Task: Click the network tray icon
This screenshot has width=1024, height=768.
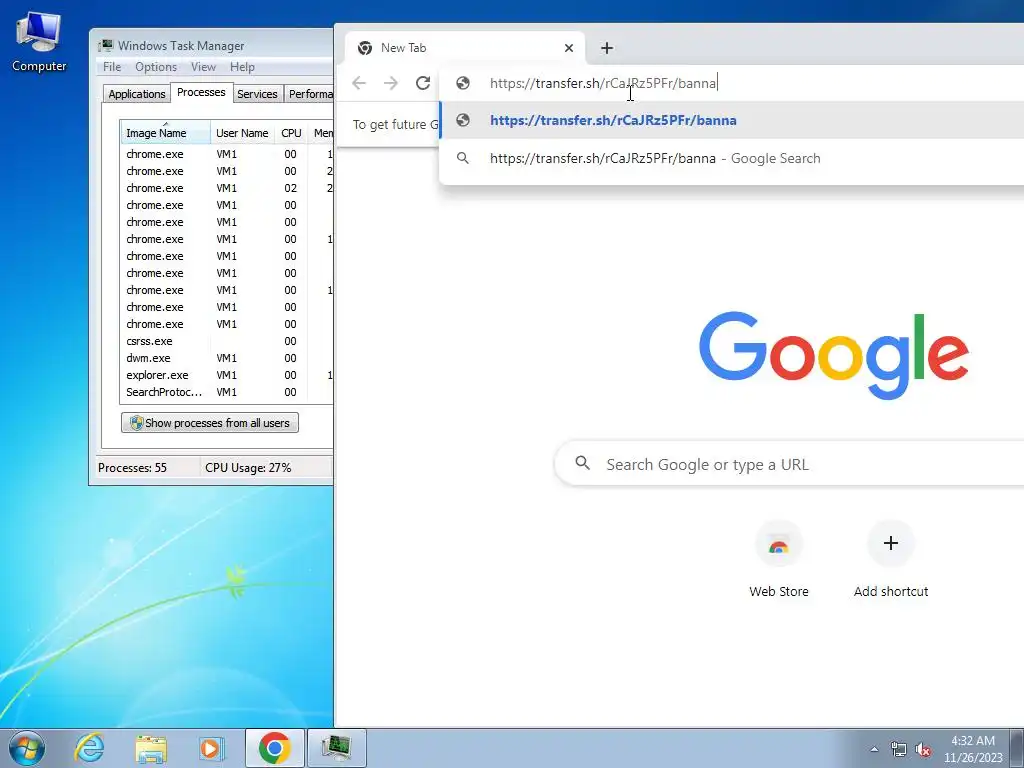Action: 899,749
